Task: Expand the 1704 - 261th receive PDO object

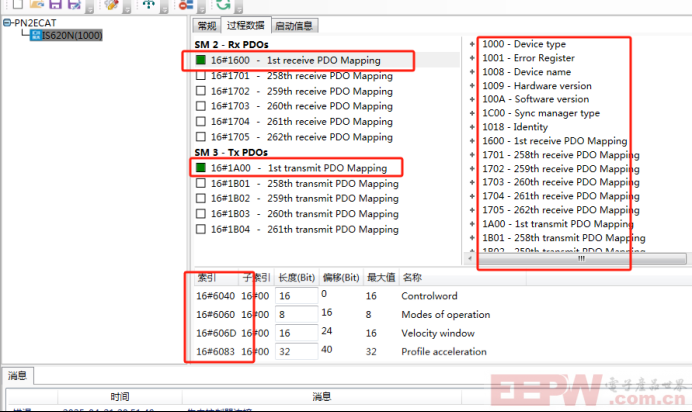Action: pyautogui.click(x=472, y=196)
